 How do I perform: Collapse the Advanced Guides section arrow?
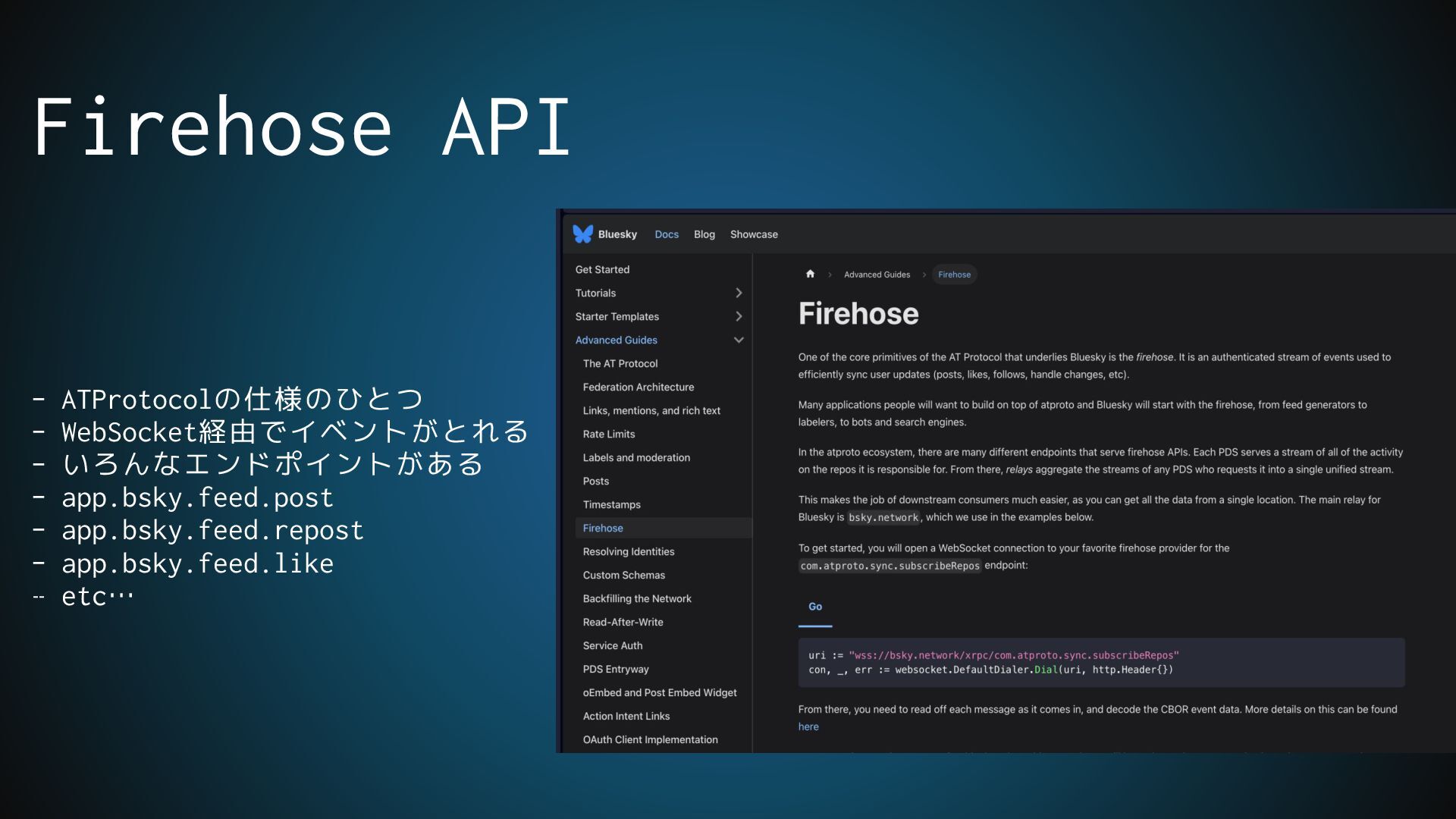pyautogui.click(x=739, y=340)
